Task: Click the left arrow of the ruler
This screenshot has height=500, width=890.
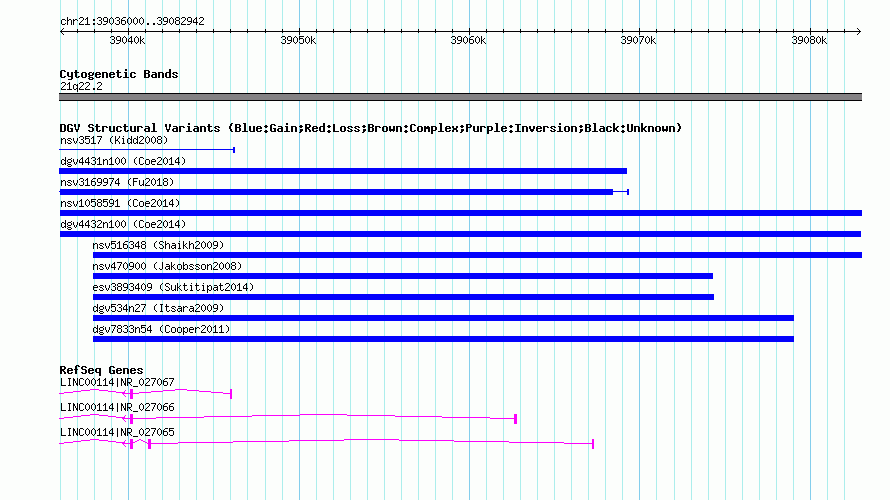Action: (x=62, y=31)
